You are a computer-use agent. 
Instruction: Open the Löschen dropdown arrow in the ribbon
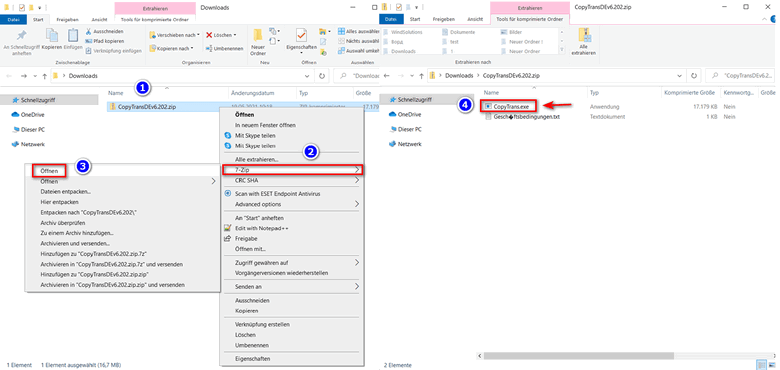click(235, 35)
